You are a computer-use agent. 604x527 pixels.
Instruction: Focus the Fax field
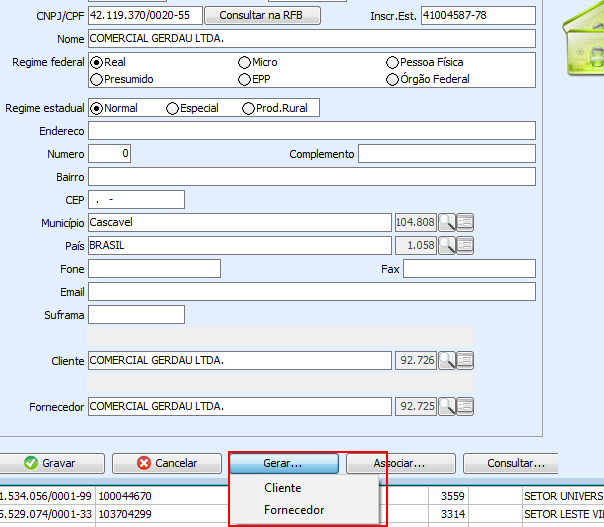469,269
